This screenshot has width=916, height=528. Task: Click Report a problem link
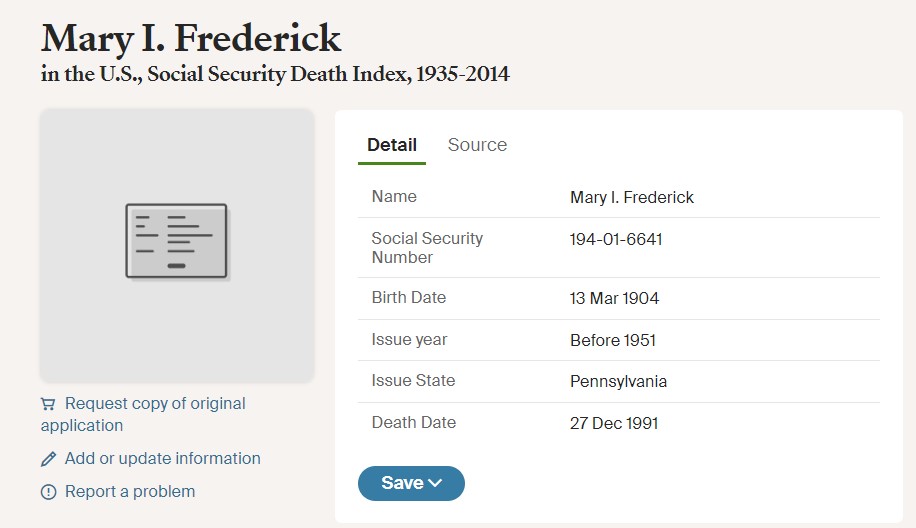[x=130, y=492]
